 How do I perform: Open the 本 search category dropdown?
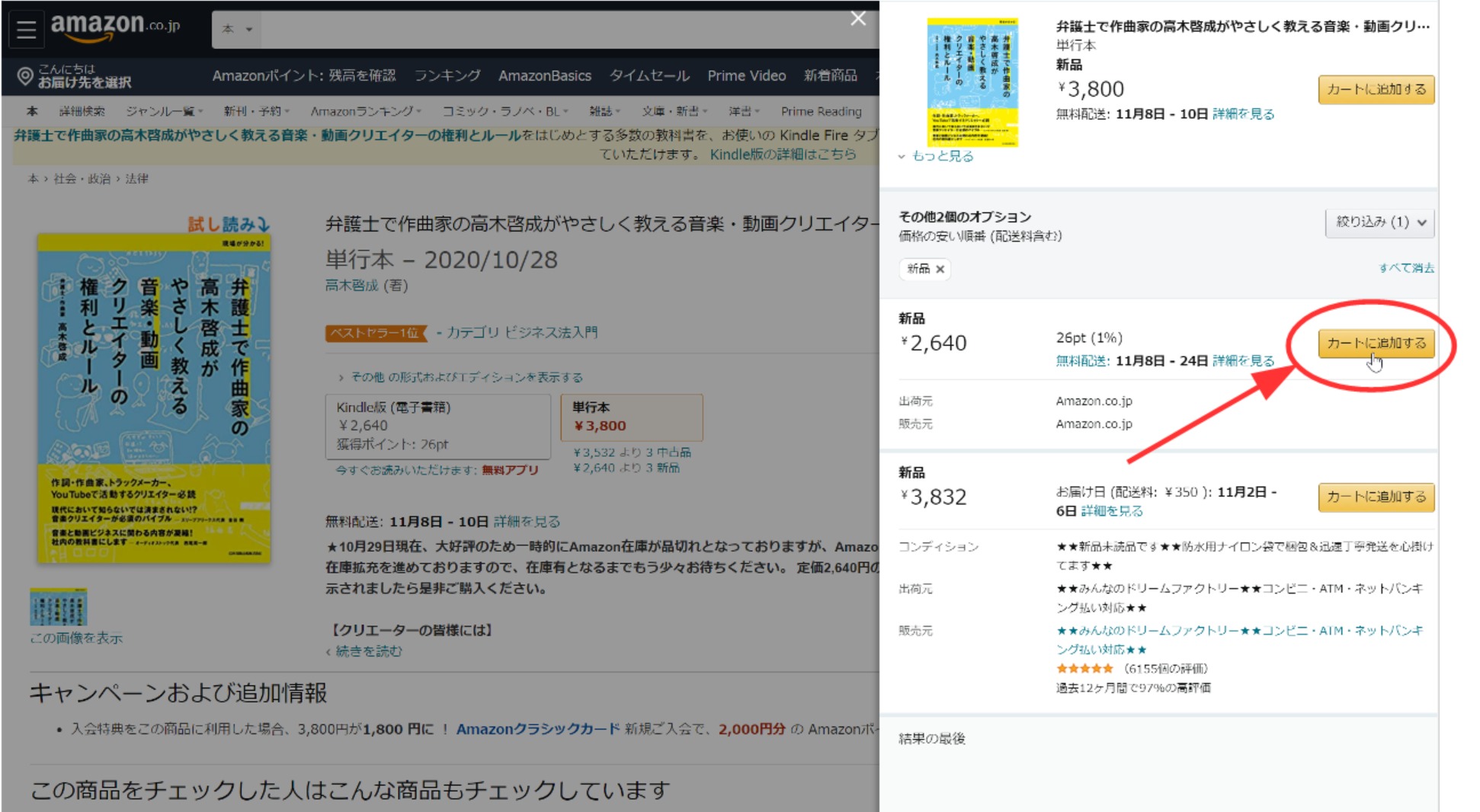(237, 29)
